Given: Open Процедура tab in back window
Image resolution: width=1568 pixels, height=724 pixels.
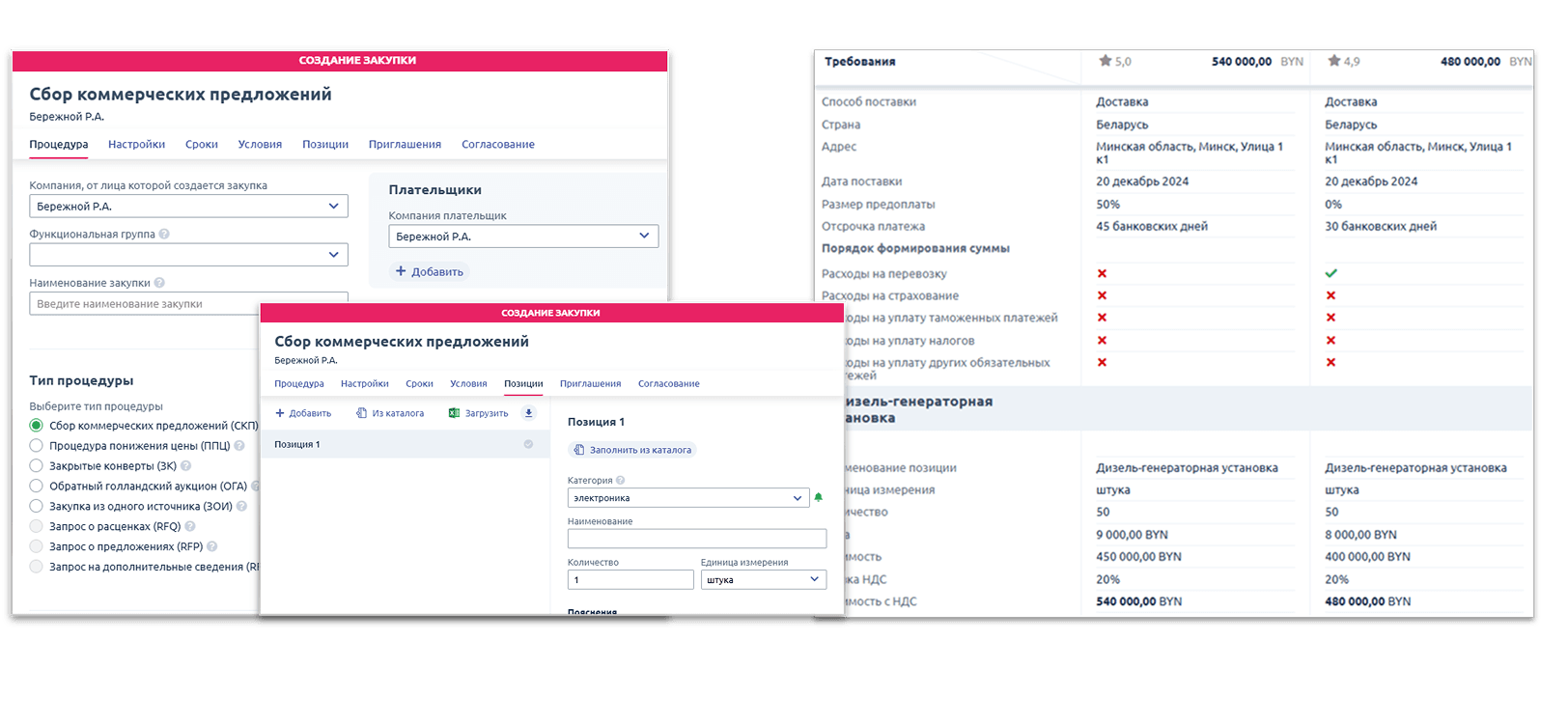Looking at the screenshot, I should (59, 145).
